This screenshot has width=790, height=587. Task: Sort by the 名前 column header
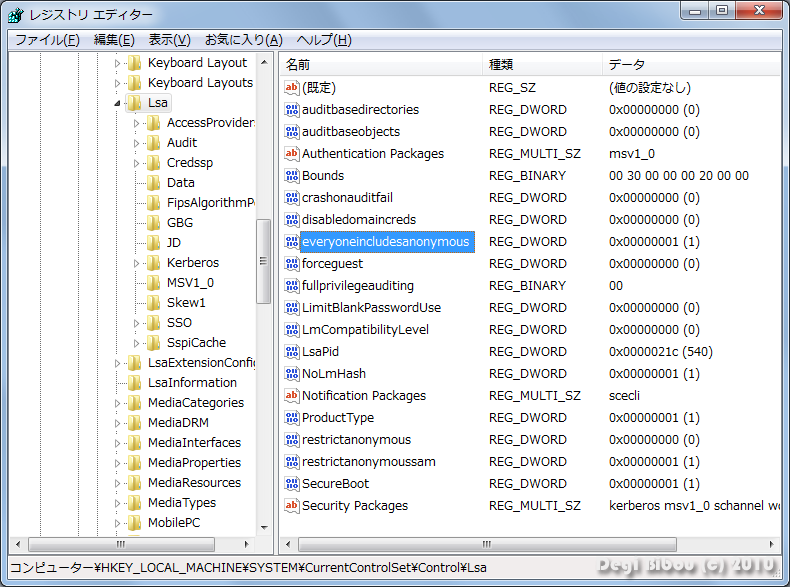click(380, 64)
